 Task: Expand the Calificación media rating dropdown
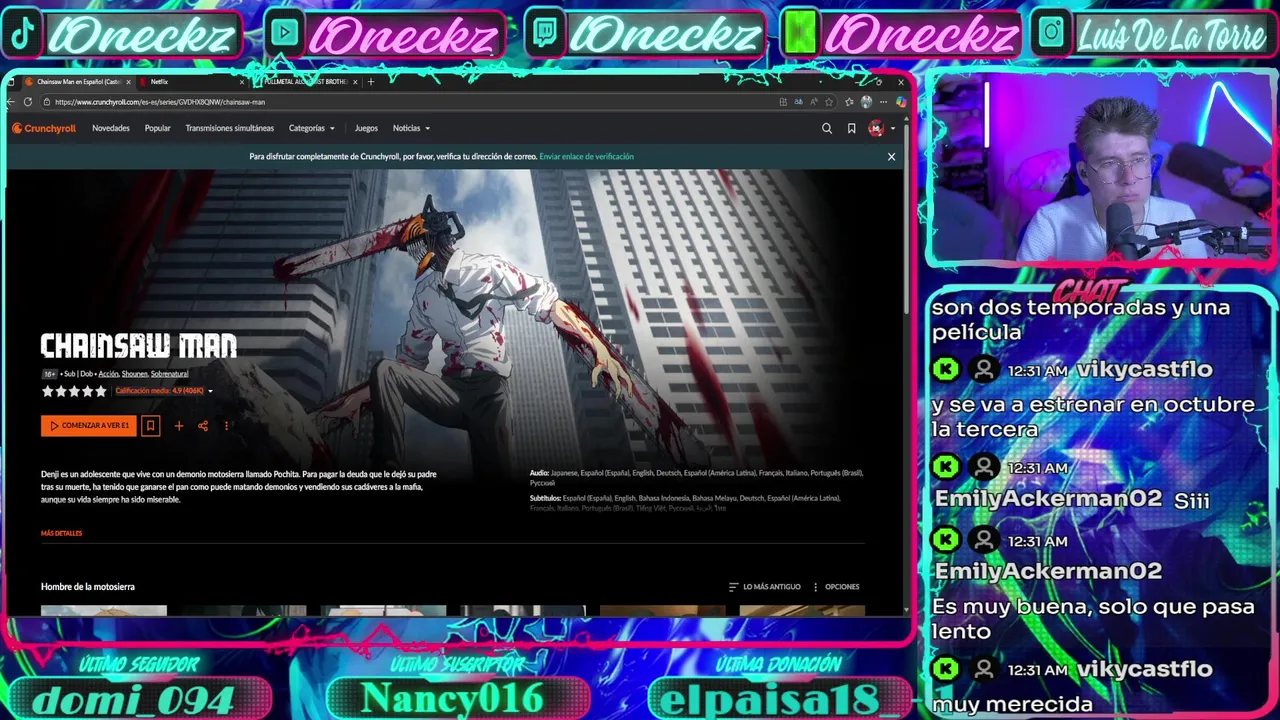click(164, 391)
